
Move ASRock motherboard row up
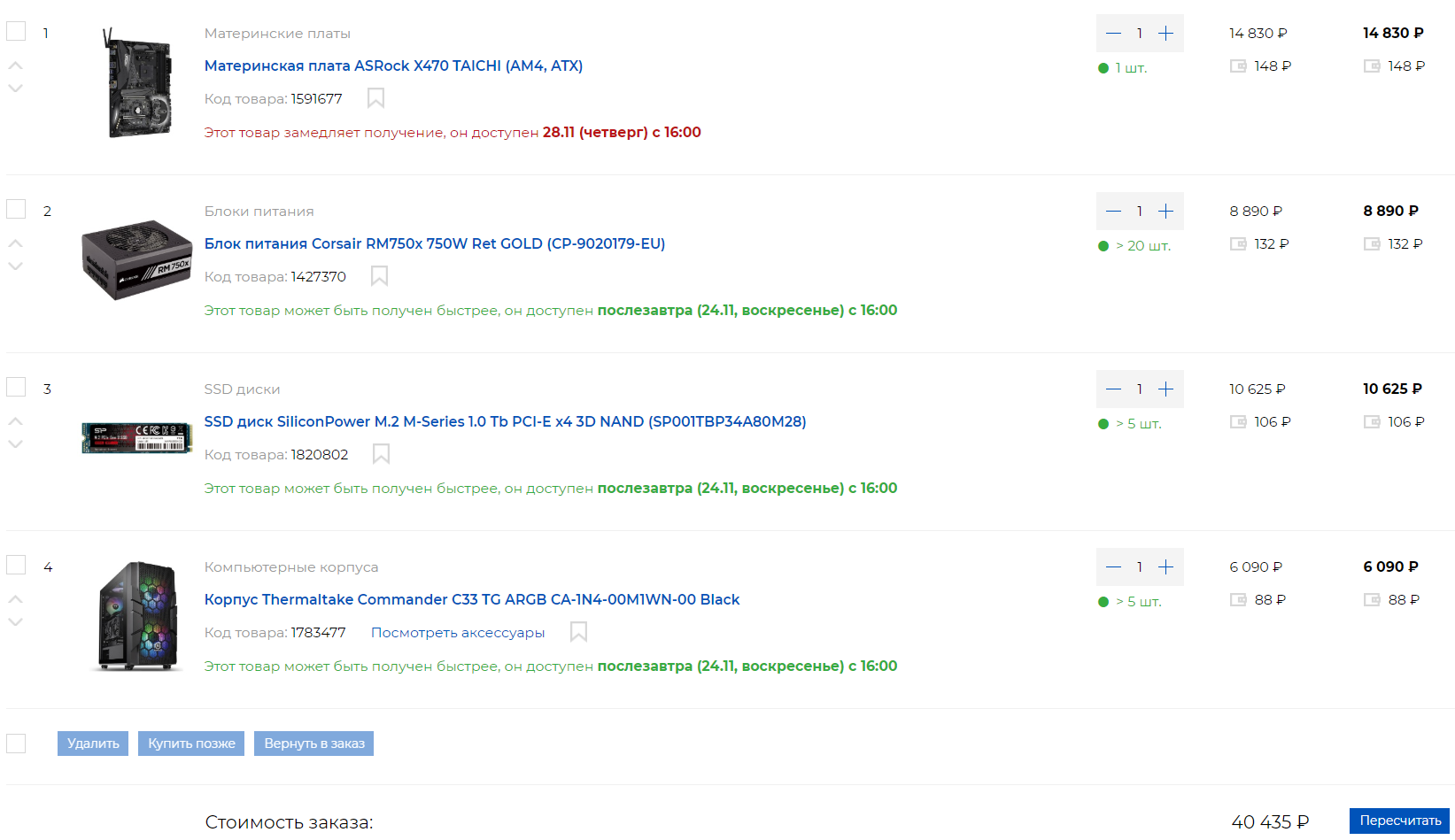point(15,66)
